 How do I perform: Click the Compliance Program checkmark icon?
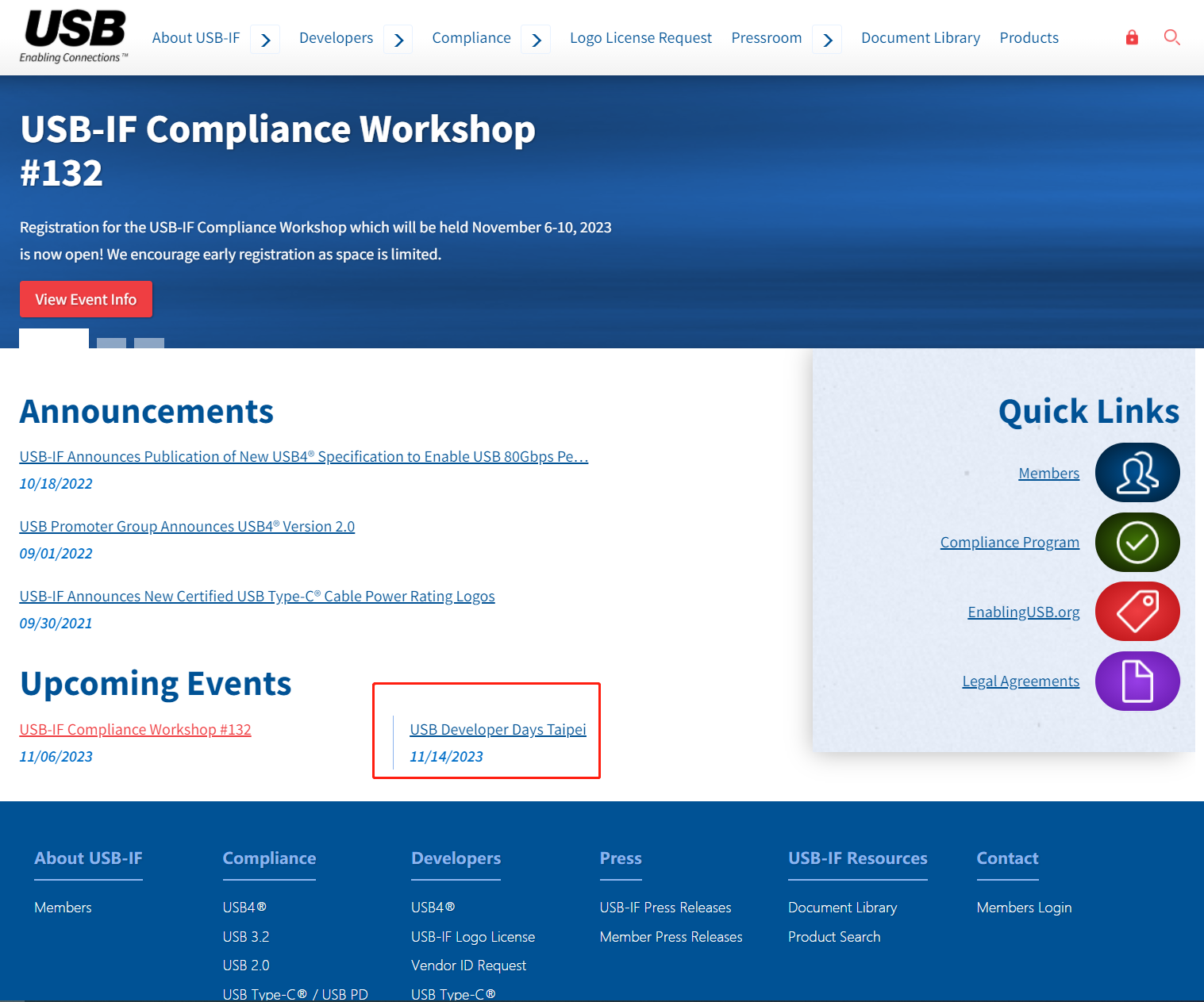(1137, 543)
